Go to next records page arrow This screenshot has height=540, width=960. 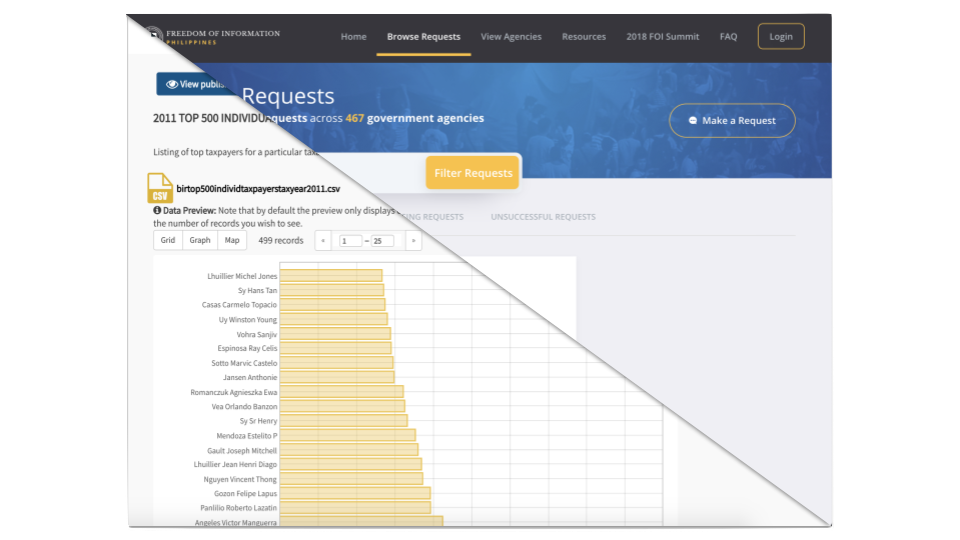(413, 241)
